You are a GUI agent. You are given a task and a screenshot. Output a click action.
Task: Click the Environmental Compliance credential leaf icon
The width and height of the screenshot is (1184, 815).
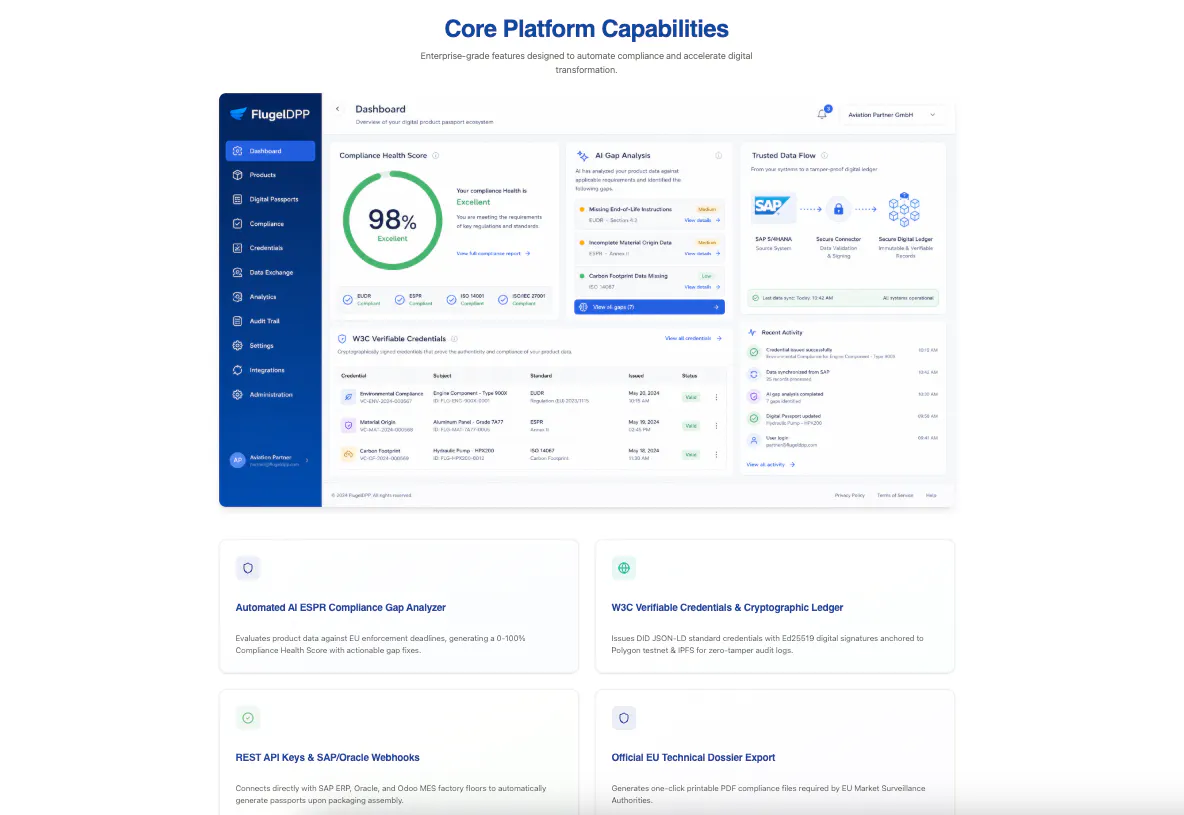coord(348,397)
